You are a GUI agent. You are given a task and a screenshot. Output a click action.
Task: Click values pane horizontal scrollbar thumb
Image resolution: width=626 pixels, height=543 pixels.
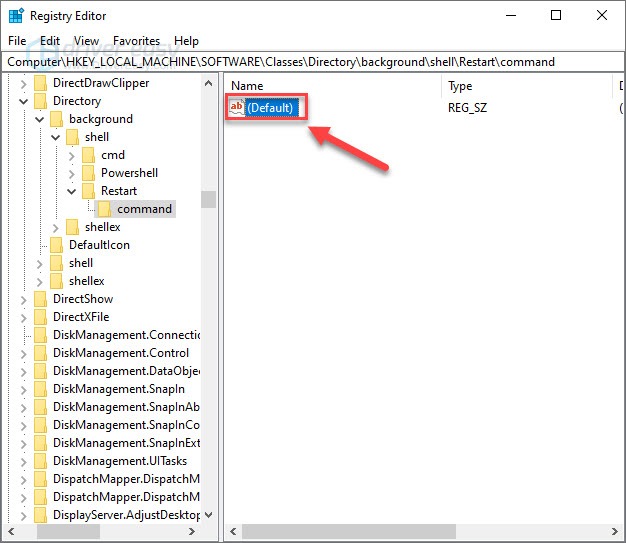pyautogui.click(x=349, y=531)
